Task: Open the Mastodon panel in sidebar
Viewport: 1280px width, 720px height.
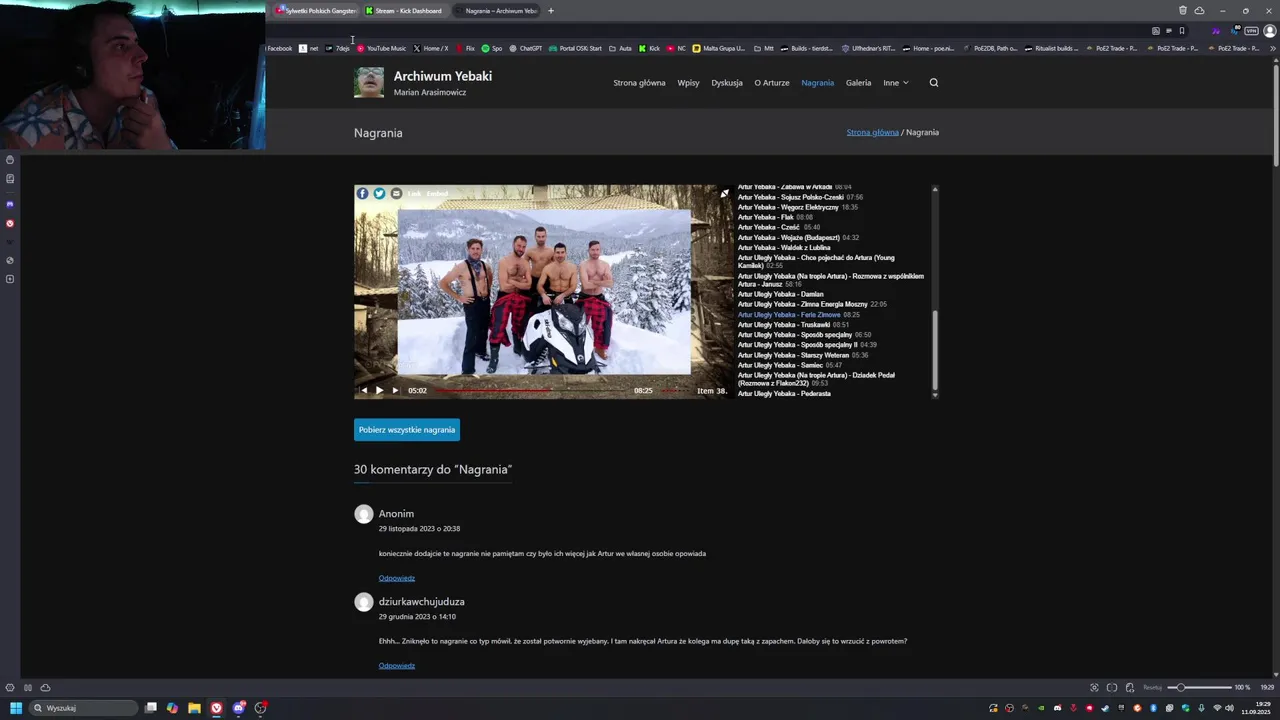Action: (10, 204)
